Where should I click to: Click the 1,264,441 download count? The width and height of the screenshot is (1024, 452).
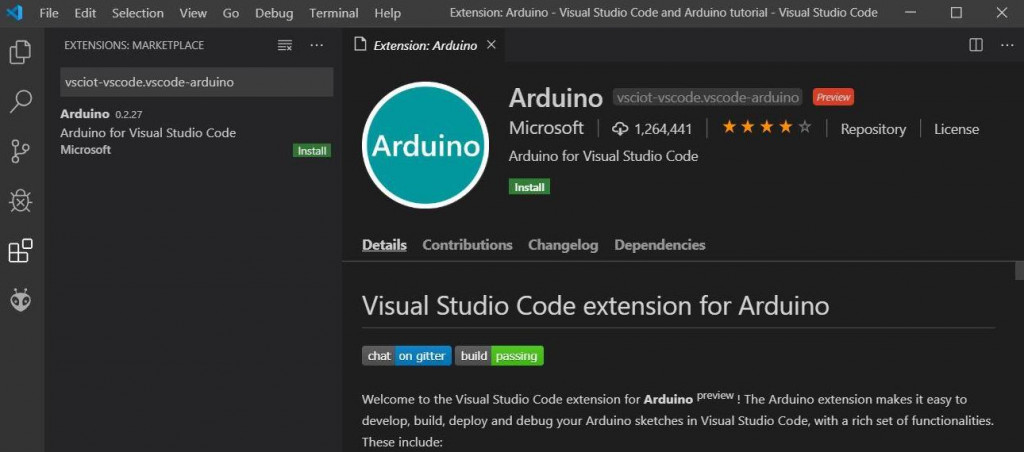tap(663, 129)
